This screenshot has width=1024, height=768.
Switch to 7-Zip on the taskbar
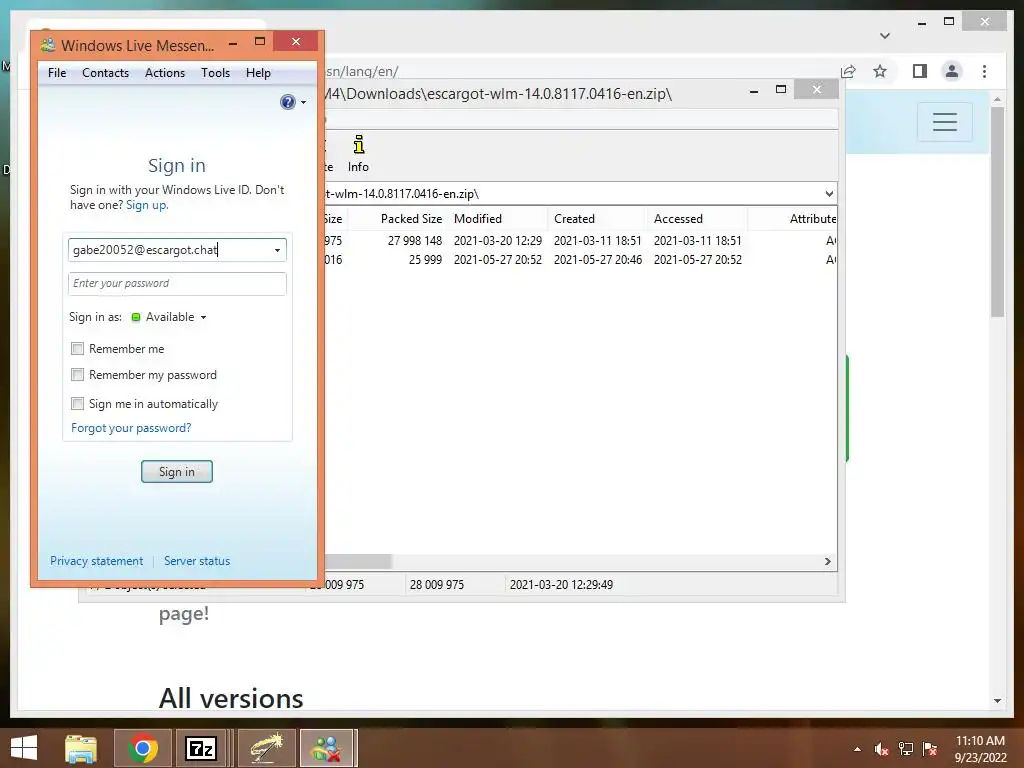coord(200,748)
